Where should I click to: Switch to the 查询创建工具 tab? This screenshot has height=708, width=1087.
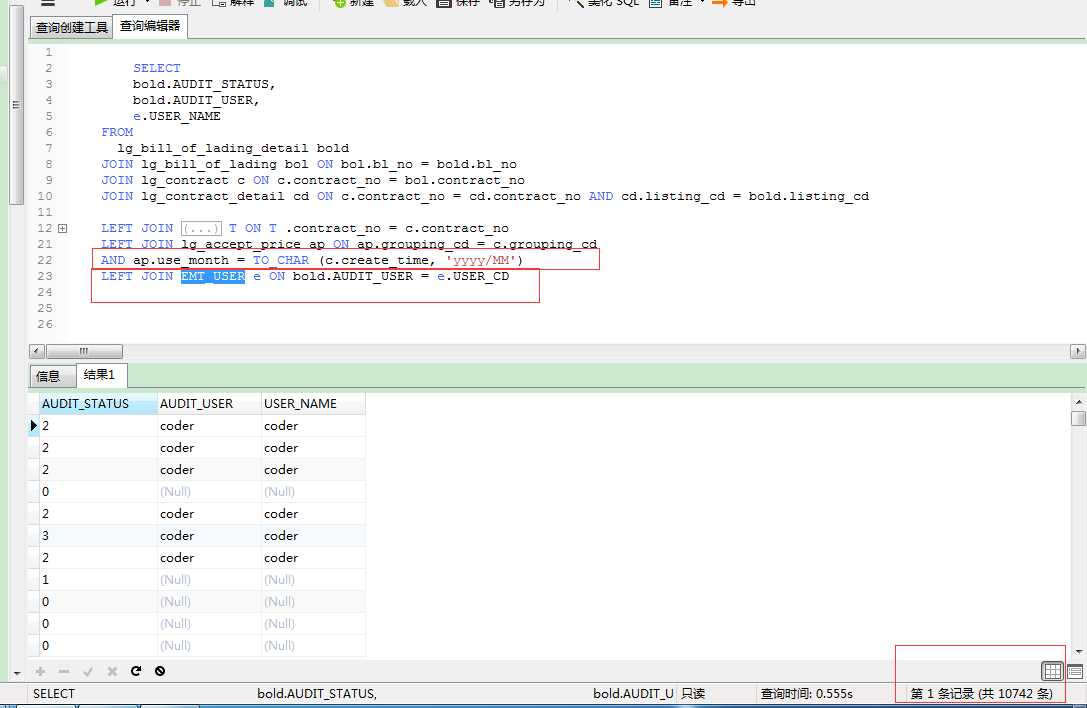(x=71, y=28)
